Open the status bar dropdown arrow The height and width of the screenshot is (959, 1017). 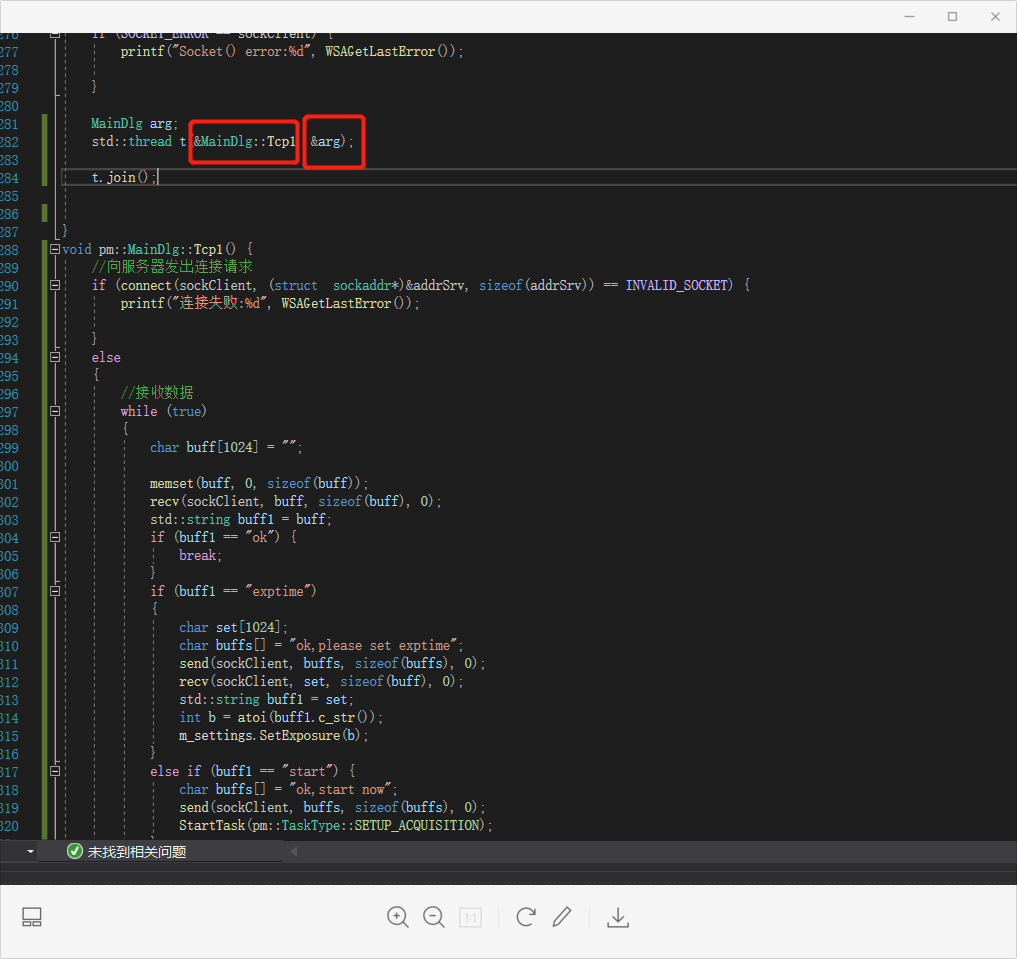coord(30,851)
